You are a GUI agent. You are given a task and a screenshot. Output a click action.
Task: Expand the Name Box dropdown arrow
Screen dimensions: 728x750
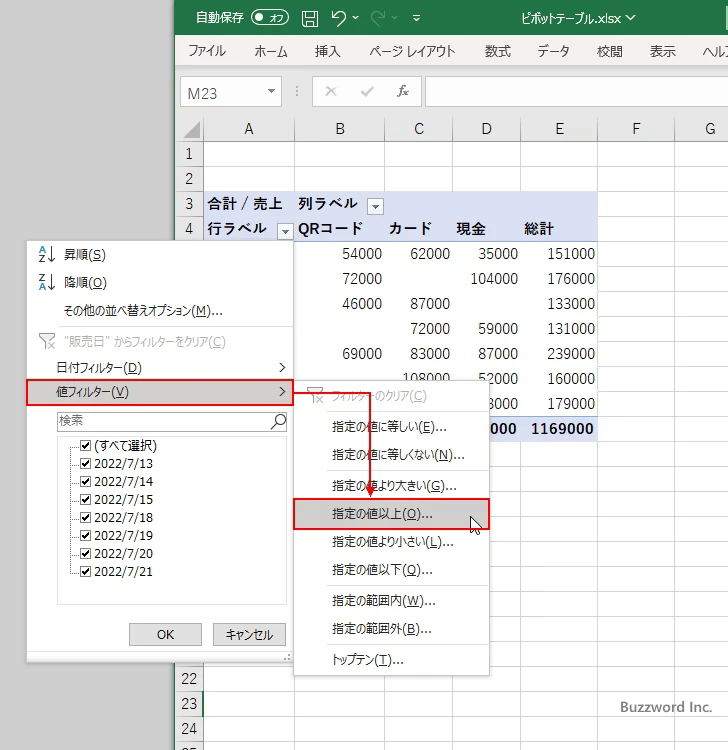[271, 91]
